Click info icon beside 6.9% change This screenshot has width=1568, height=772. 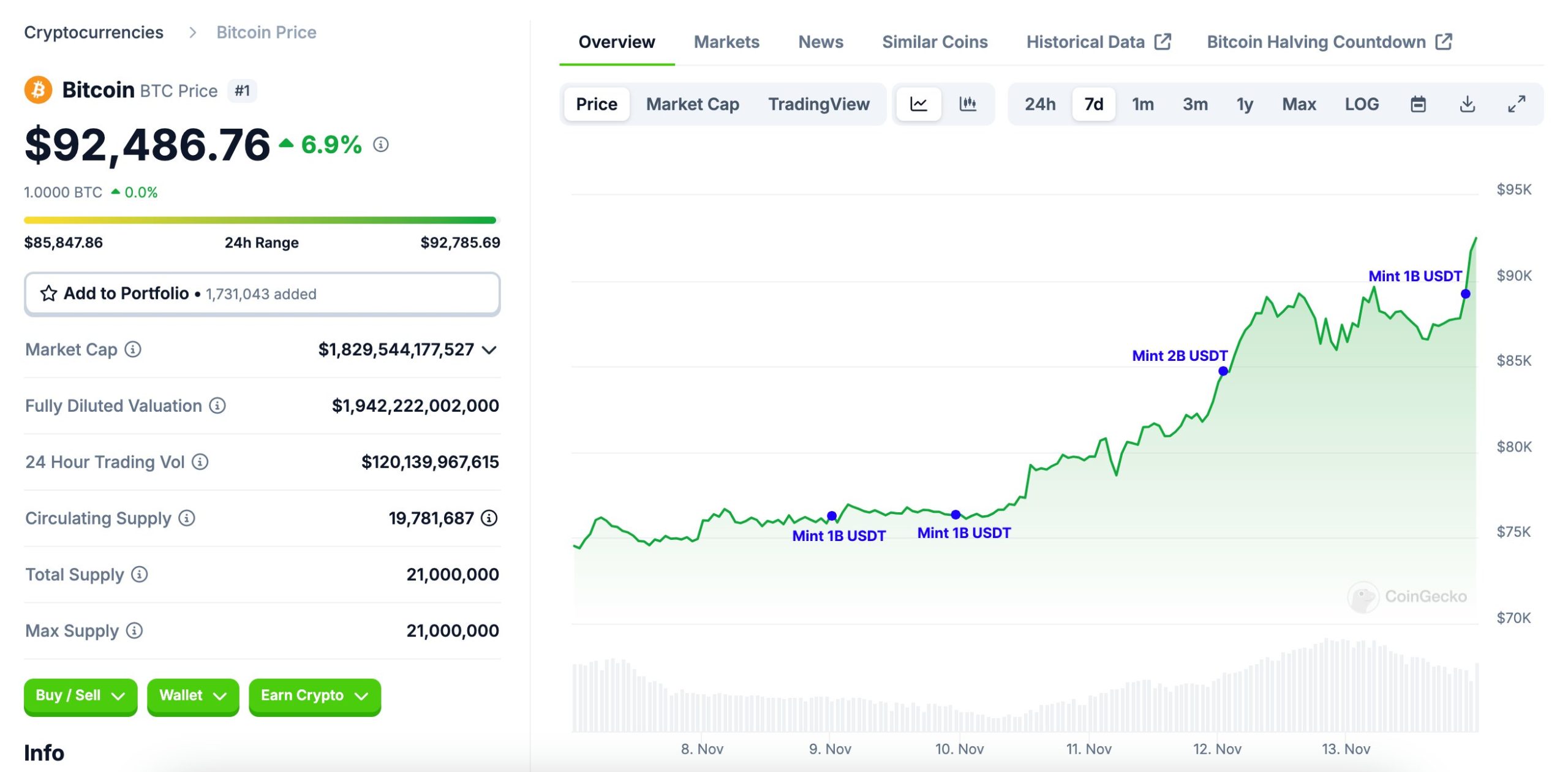click(381, 145)
